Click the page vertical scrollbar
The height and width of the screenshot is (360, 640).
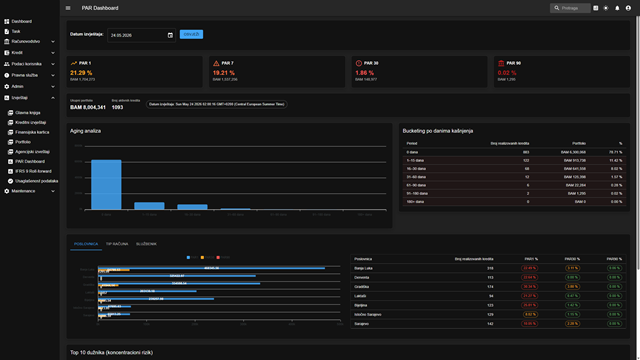[637, 143]
